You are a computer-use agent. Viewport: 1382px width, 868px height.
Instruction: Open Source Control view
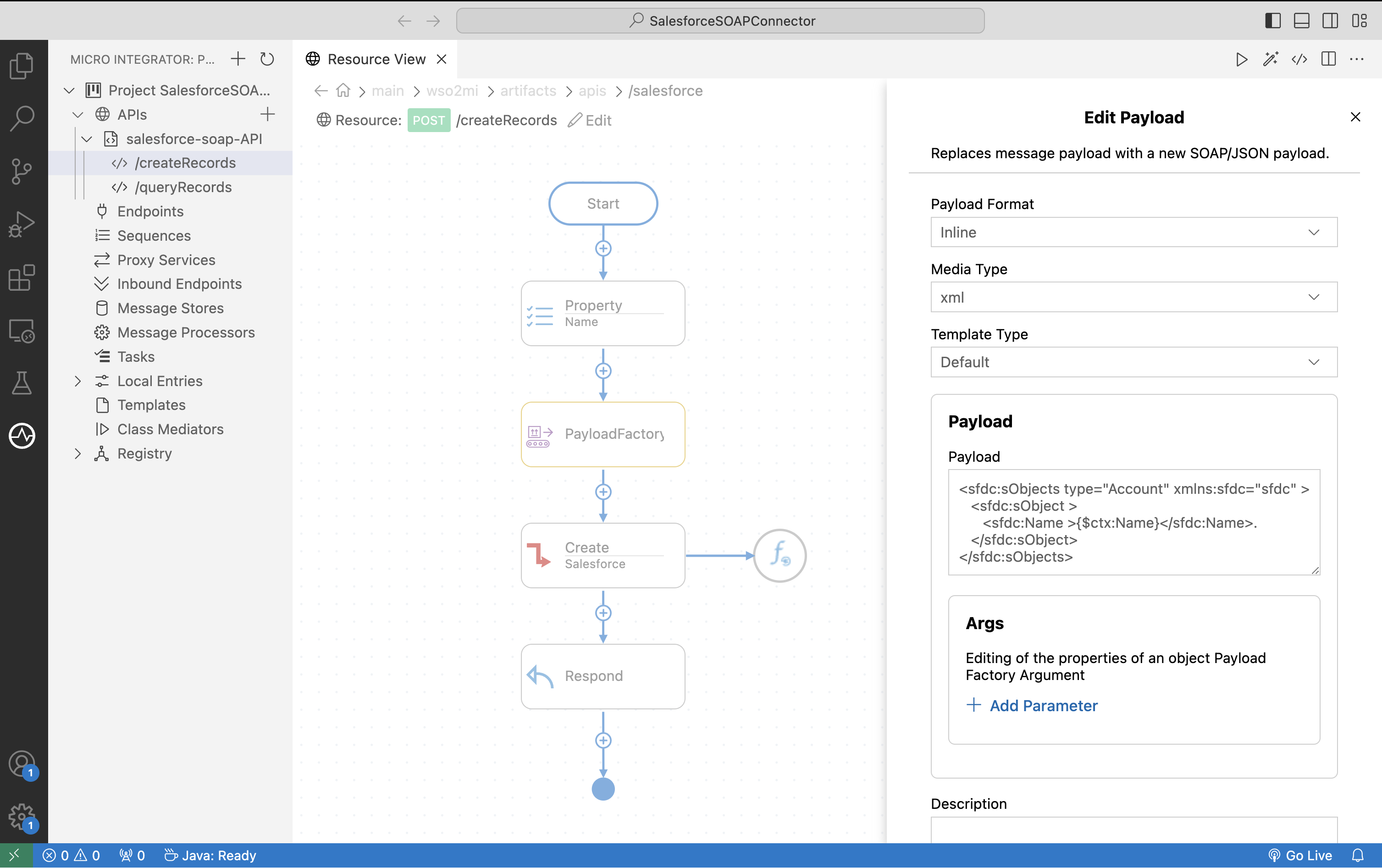click(22, 171)
